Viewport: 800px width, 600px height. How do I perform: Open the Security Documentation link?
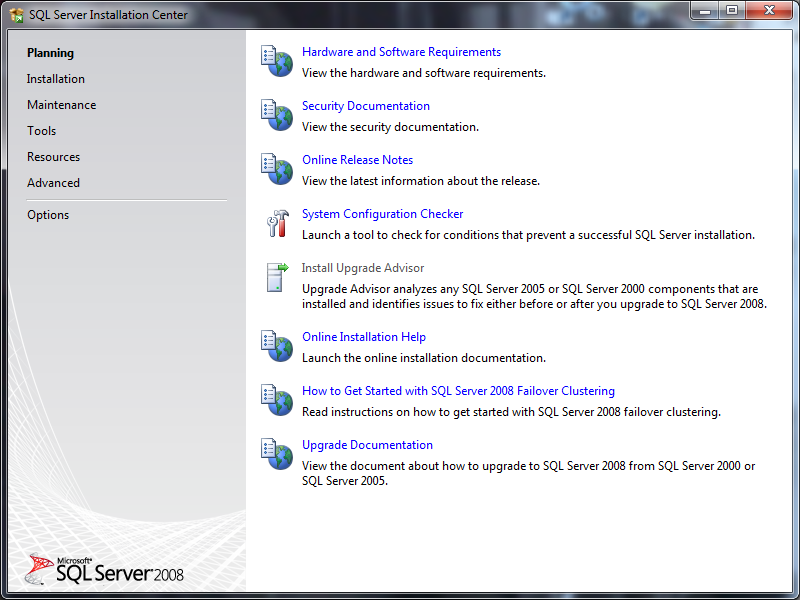(x=366, y=106)
